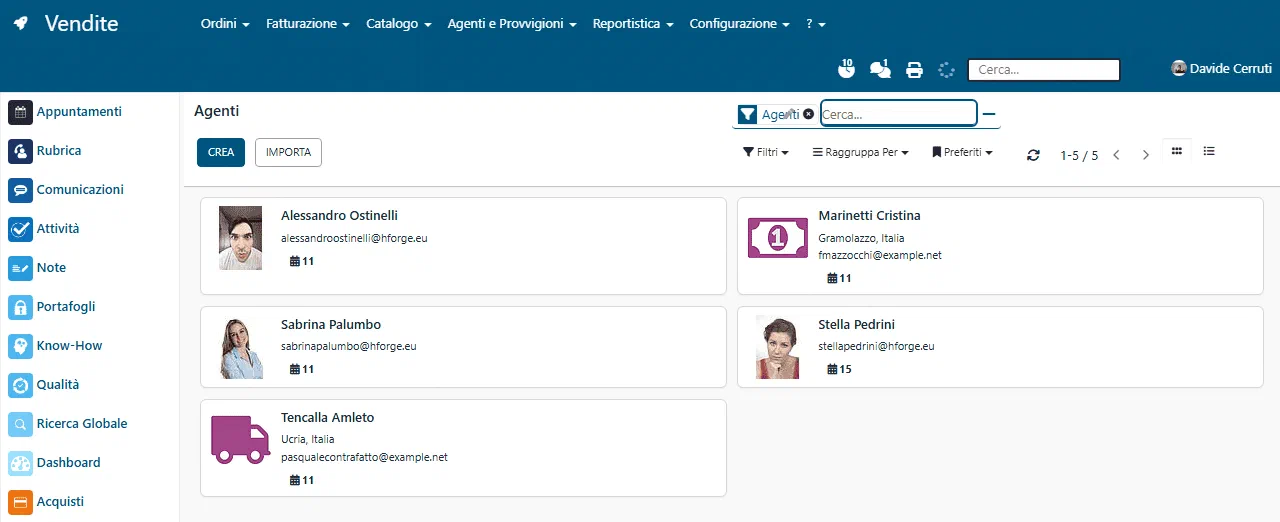
Task: Click calendar icon on Stella Pedrini card
Action: 832,369
